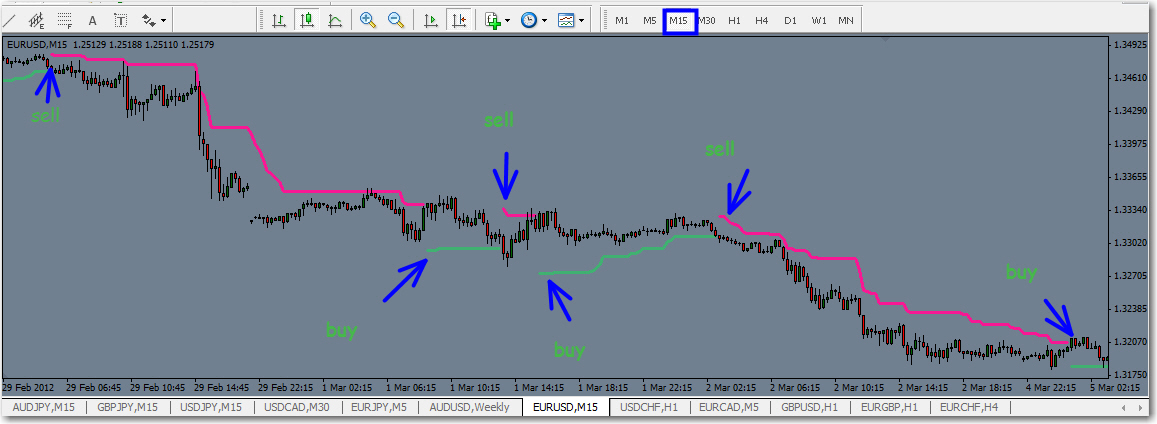Switch to H1 timeframe
1157x424 pixels.
[734, 21]
